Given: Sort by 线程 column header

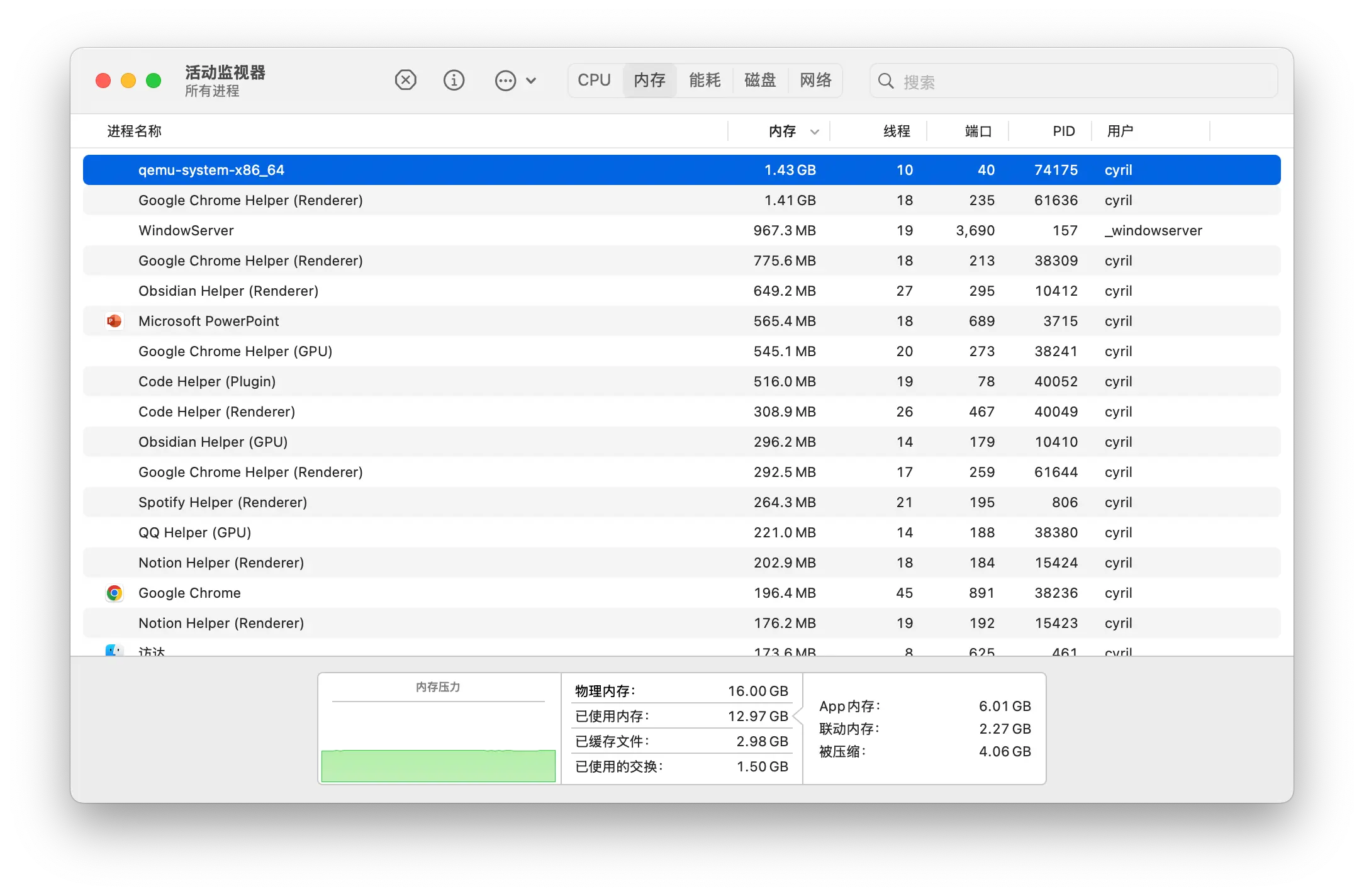Looking at the screenshot, I should point(897,132).
